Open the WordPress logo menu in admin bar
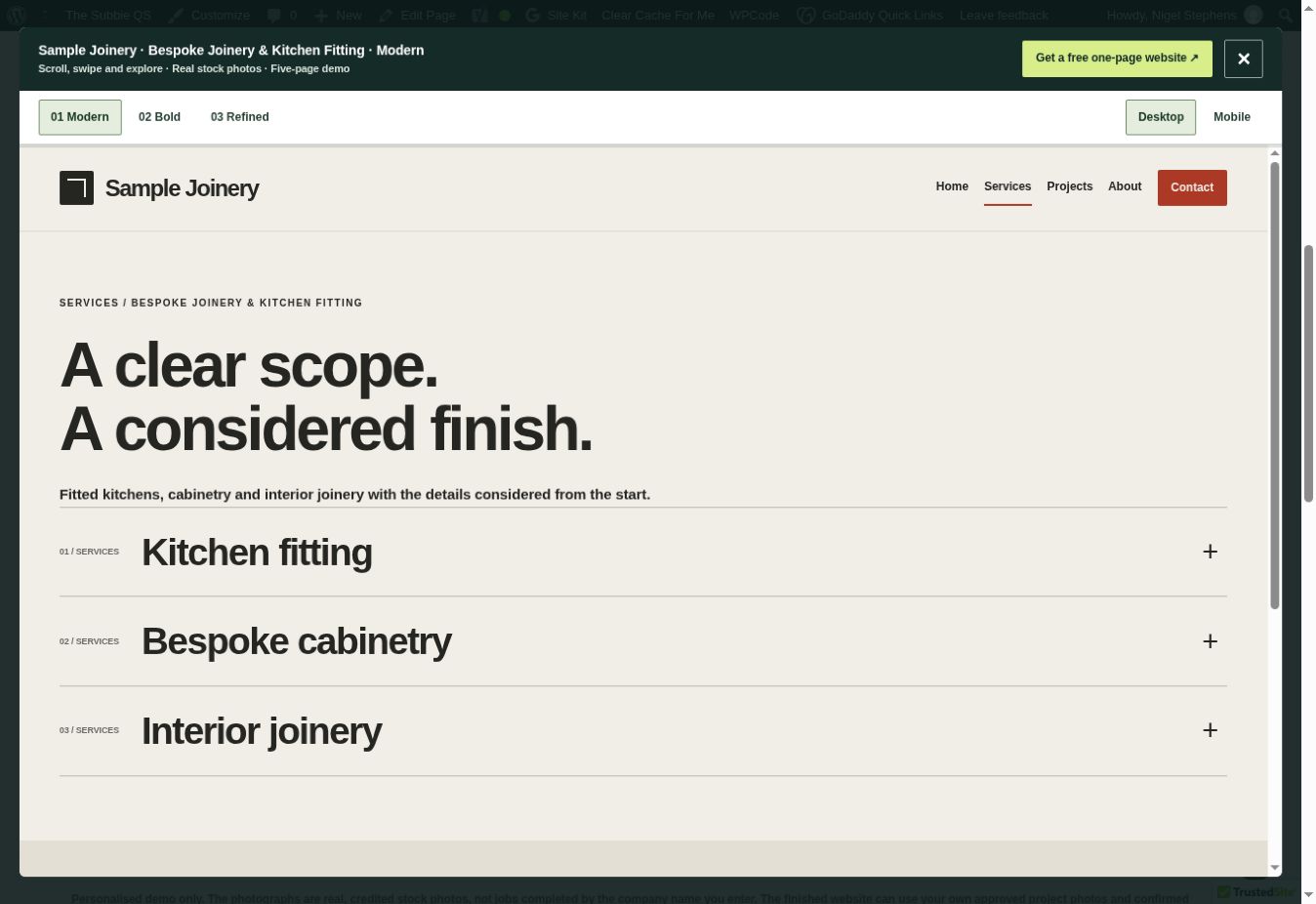The width and height of the screenshot is (1316, 904). [16, 15]
